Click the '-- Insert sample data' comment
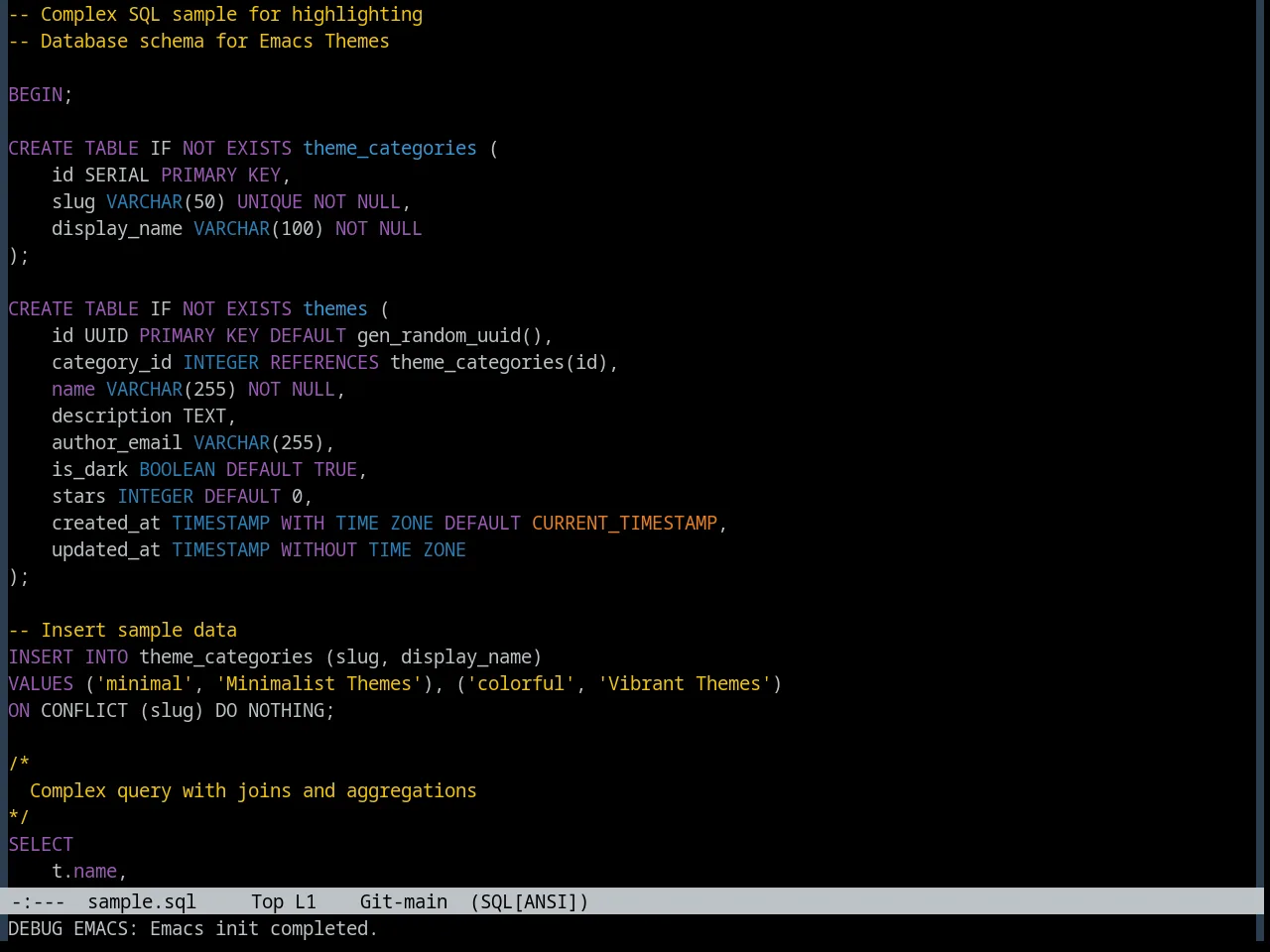 123,630
